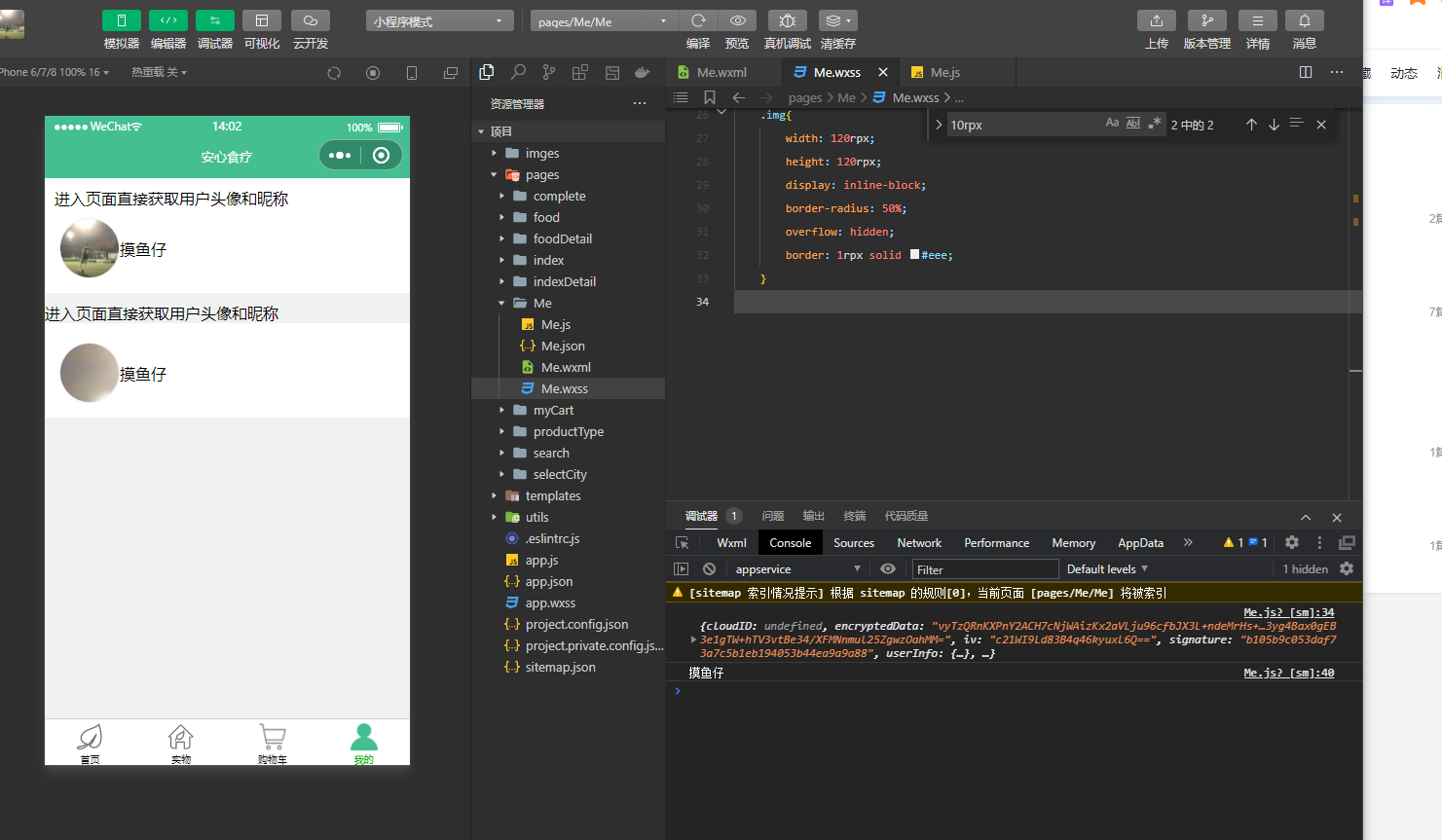
Task: Open the 小程序模式 mode dropdown
Action: point(439,21)
